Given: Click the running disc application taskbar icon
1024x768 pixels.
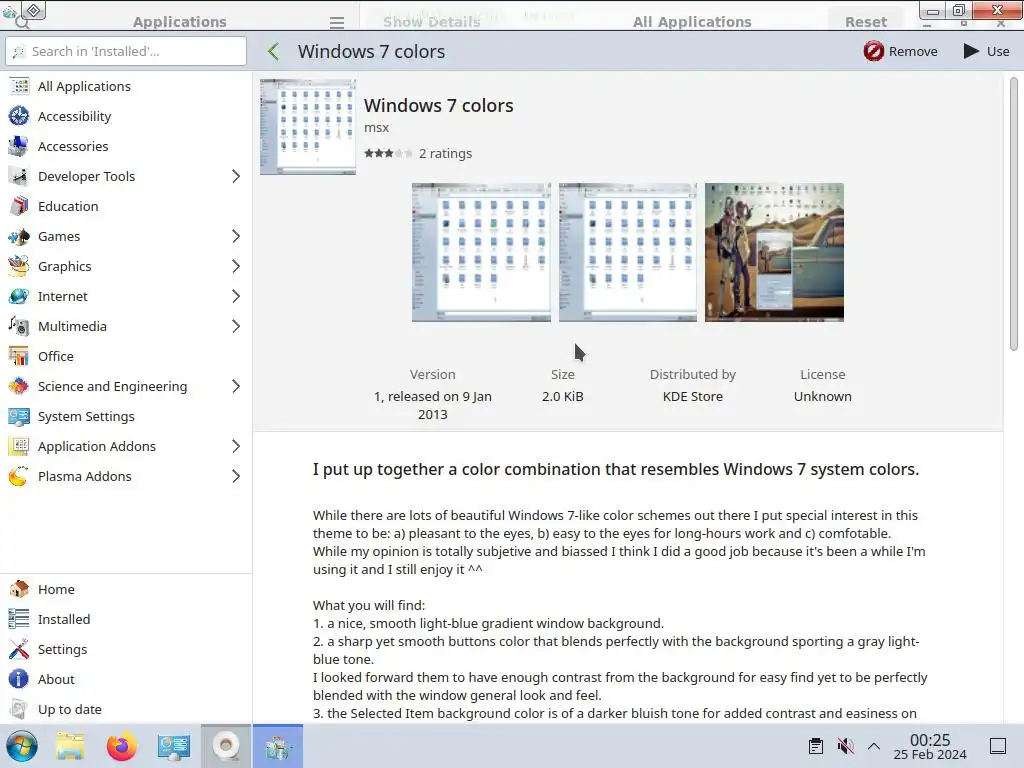Looking at the screenshot, I should coord(226,746).
